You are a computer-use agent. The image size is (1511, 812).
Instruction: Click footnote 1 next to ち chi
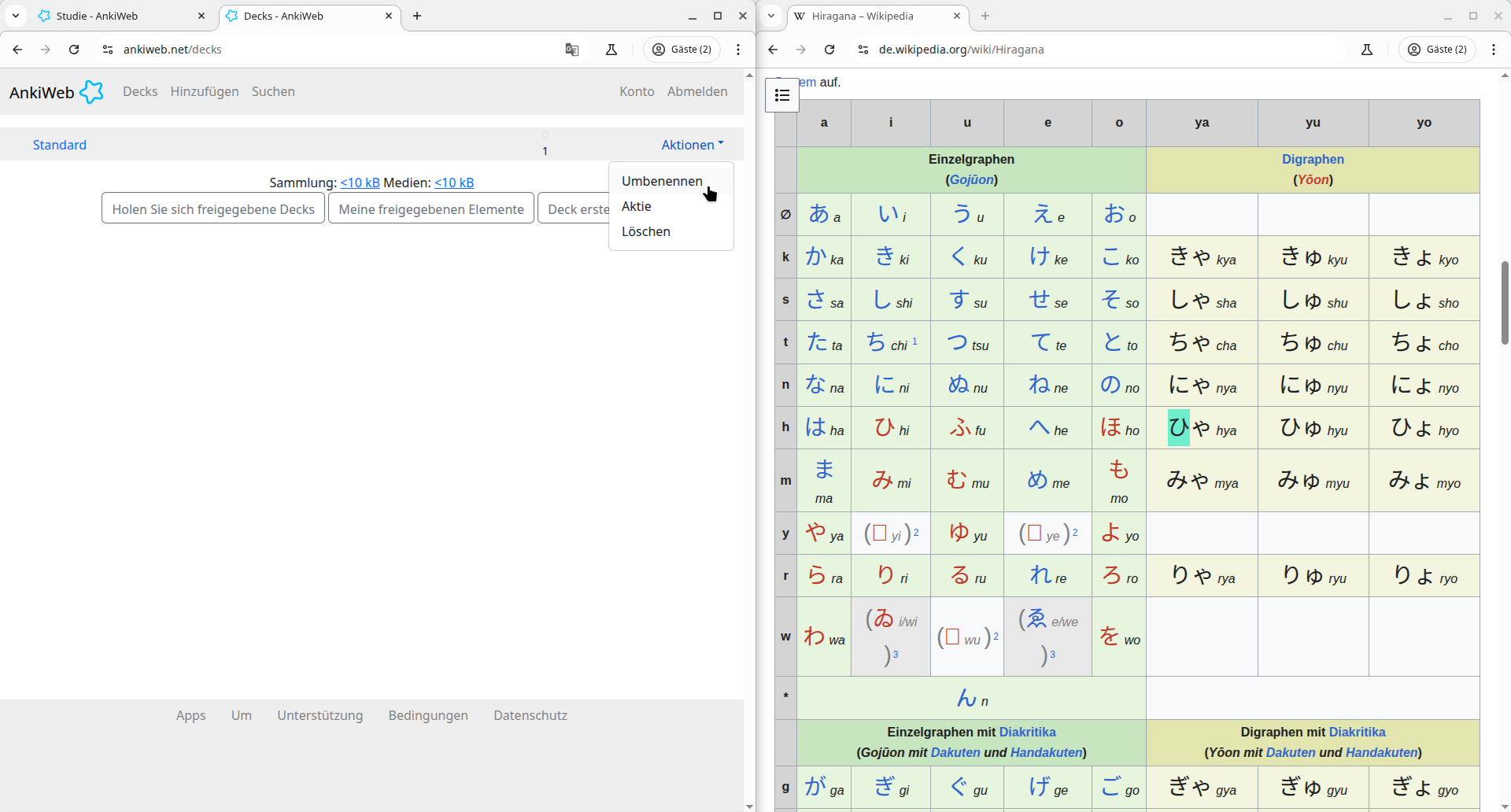pos(914,341)
